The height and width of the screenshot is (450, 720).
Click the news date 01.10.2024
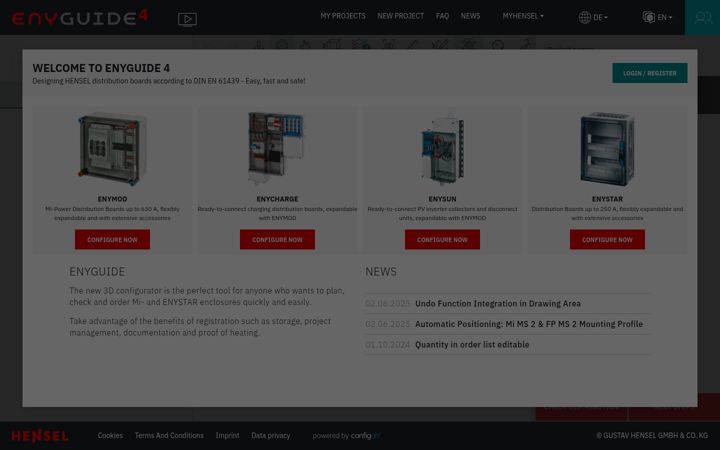(388, 344)
